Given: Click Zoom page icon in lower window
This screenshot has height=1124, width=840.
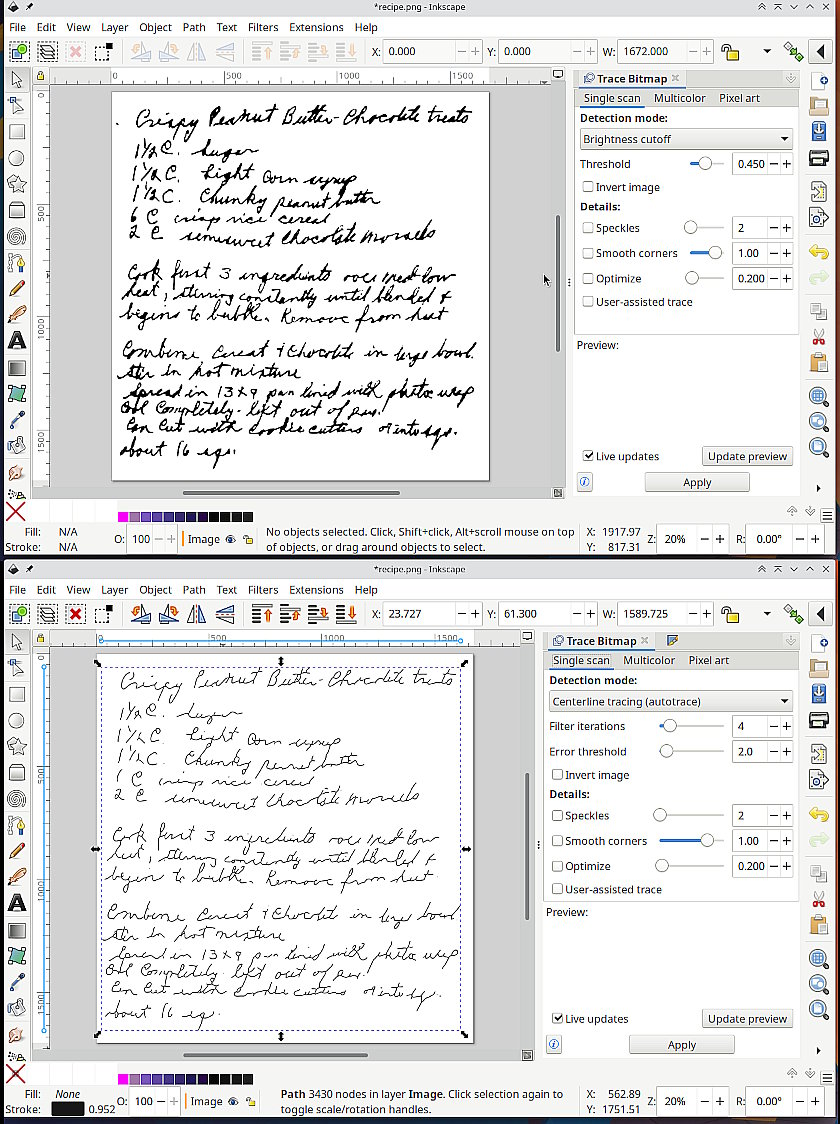Looking at the screenshot, I should (818, 1010).
